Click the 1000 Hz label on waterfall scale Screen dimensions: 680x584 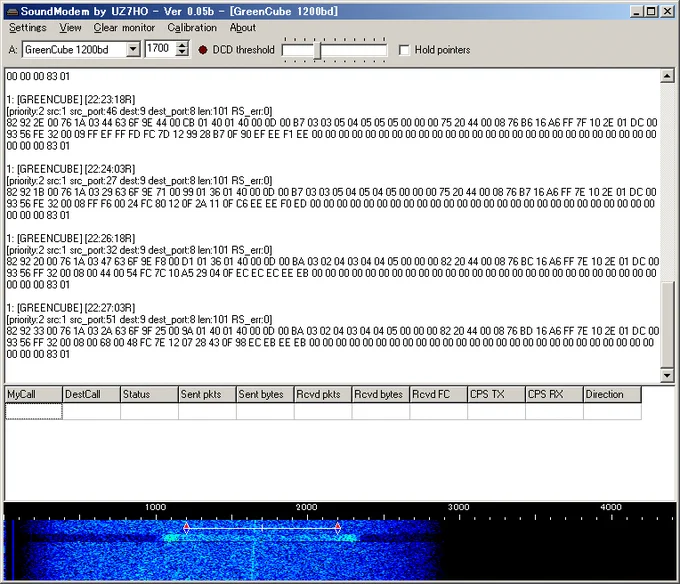click(155, 507)
